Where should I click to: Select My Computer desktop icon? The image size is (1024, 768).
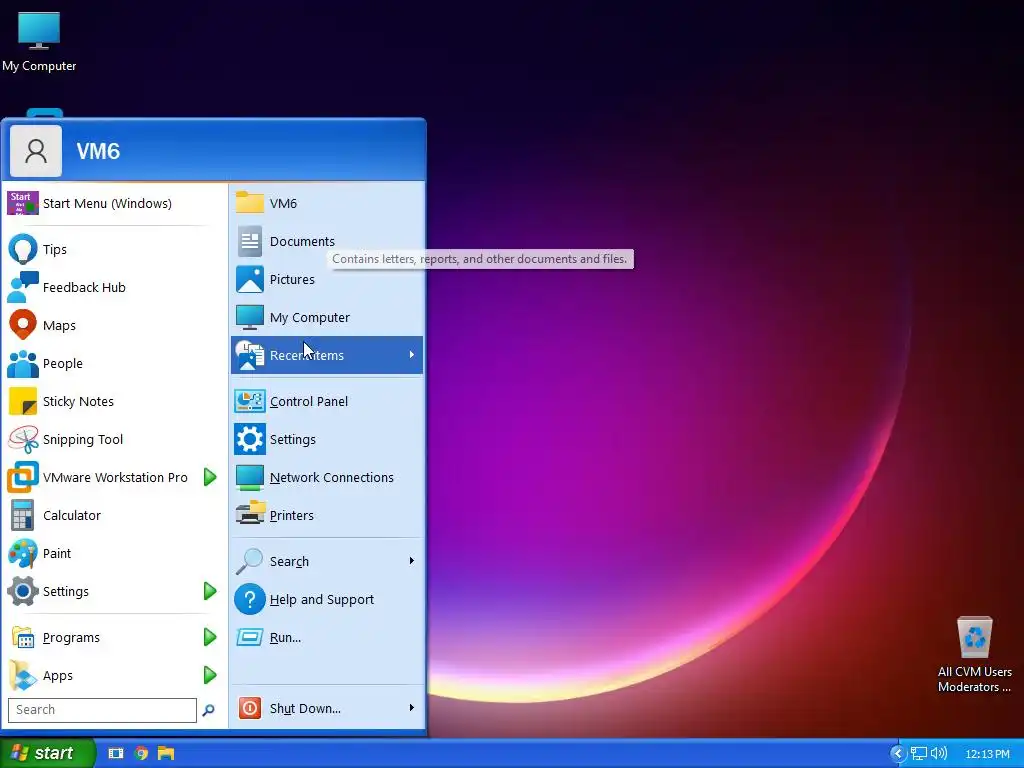click(39, 40)
